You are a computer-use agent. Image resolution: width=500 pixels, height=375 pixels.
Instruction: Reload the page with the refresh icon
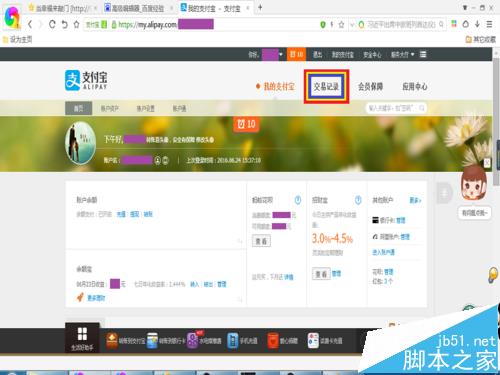pos(52,24)
